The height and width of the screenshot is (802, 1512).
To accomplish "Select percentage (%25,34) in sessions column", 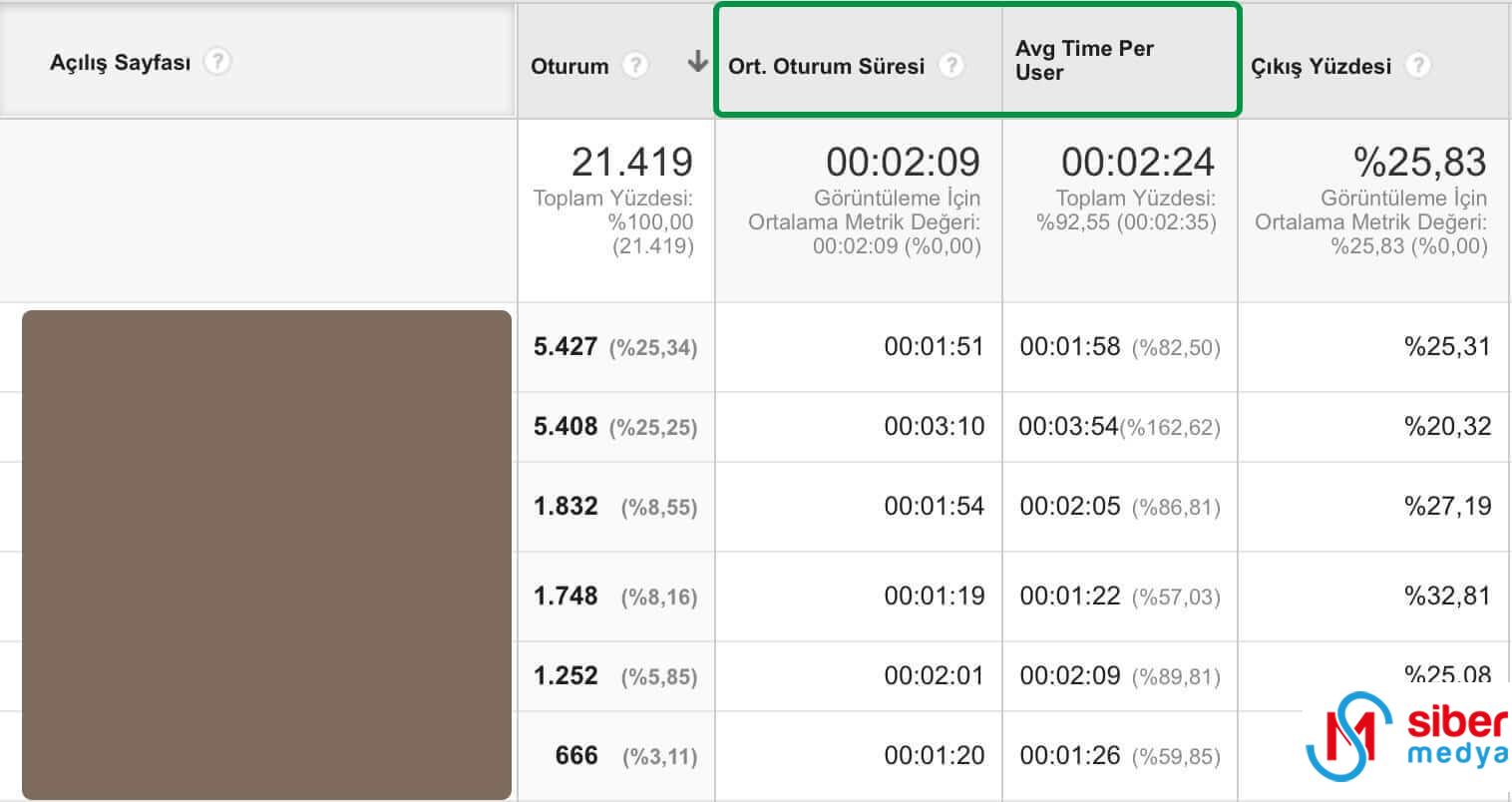I will [x=653, y=348].
